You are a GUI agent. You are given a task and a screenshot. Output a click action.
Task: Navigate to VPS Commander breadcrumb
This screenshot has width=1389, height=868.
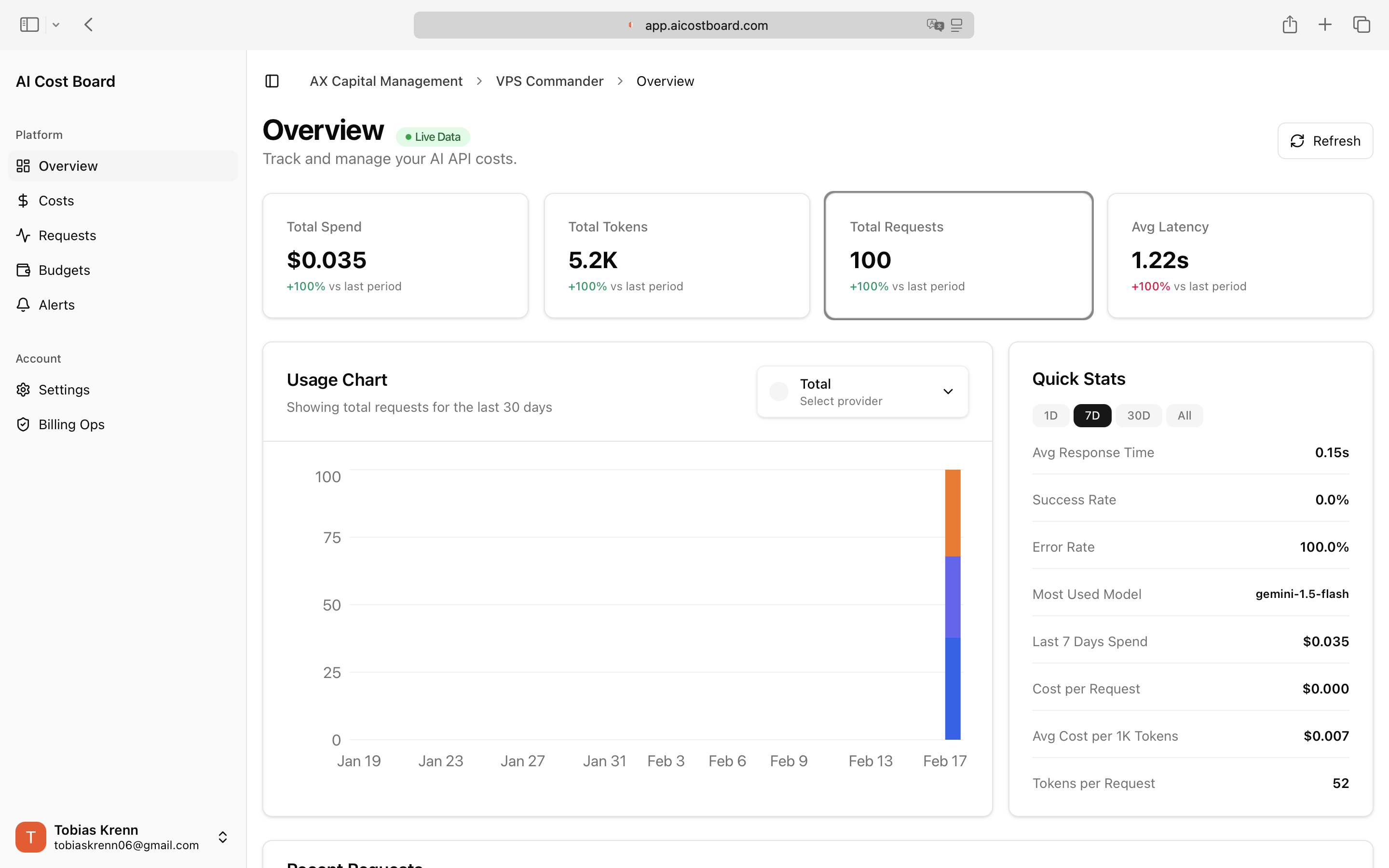tap(549, 81)
